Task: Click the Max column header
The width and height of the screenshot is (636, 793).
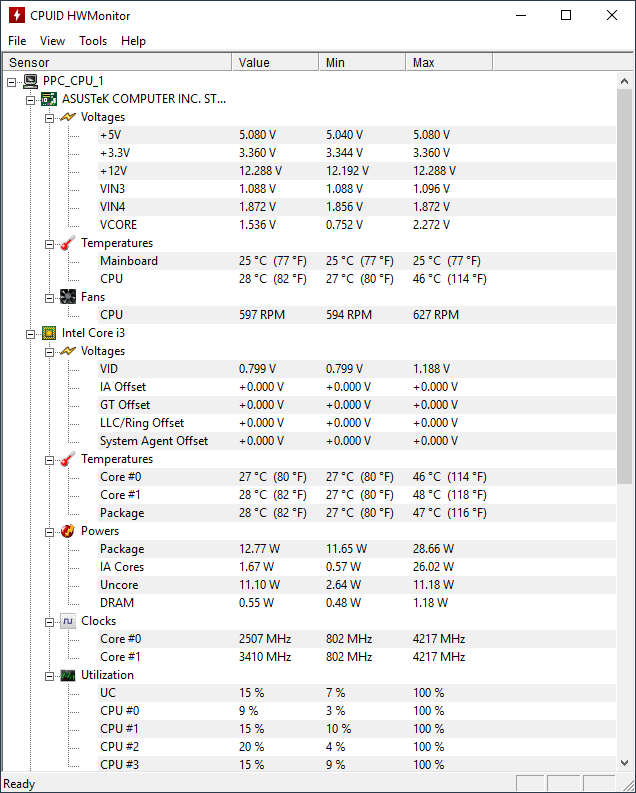Action: 449,63
